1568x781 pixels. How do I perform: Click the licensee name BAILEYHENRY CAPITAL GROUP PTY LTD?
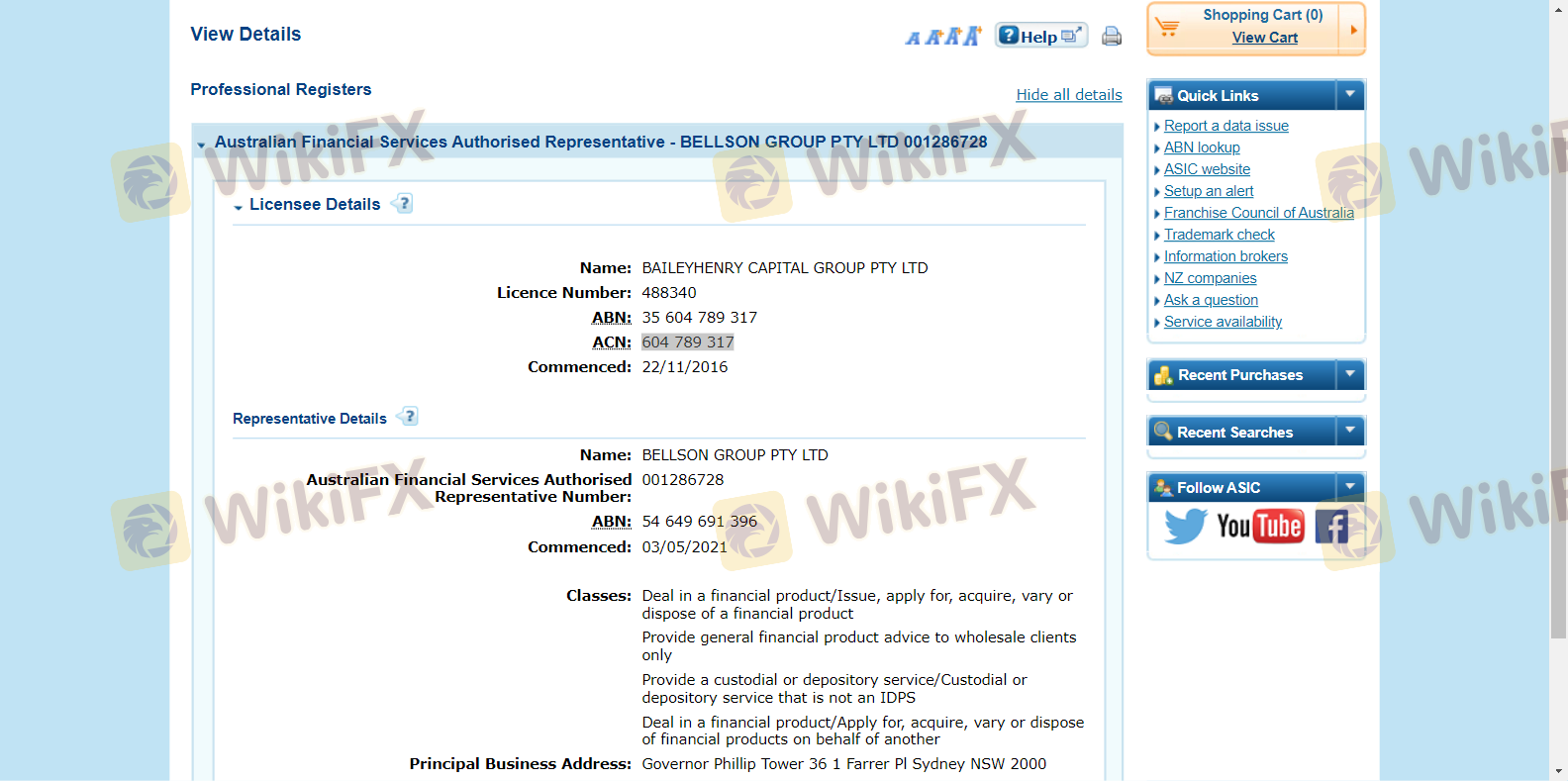(785, 268)
